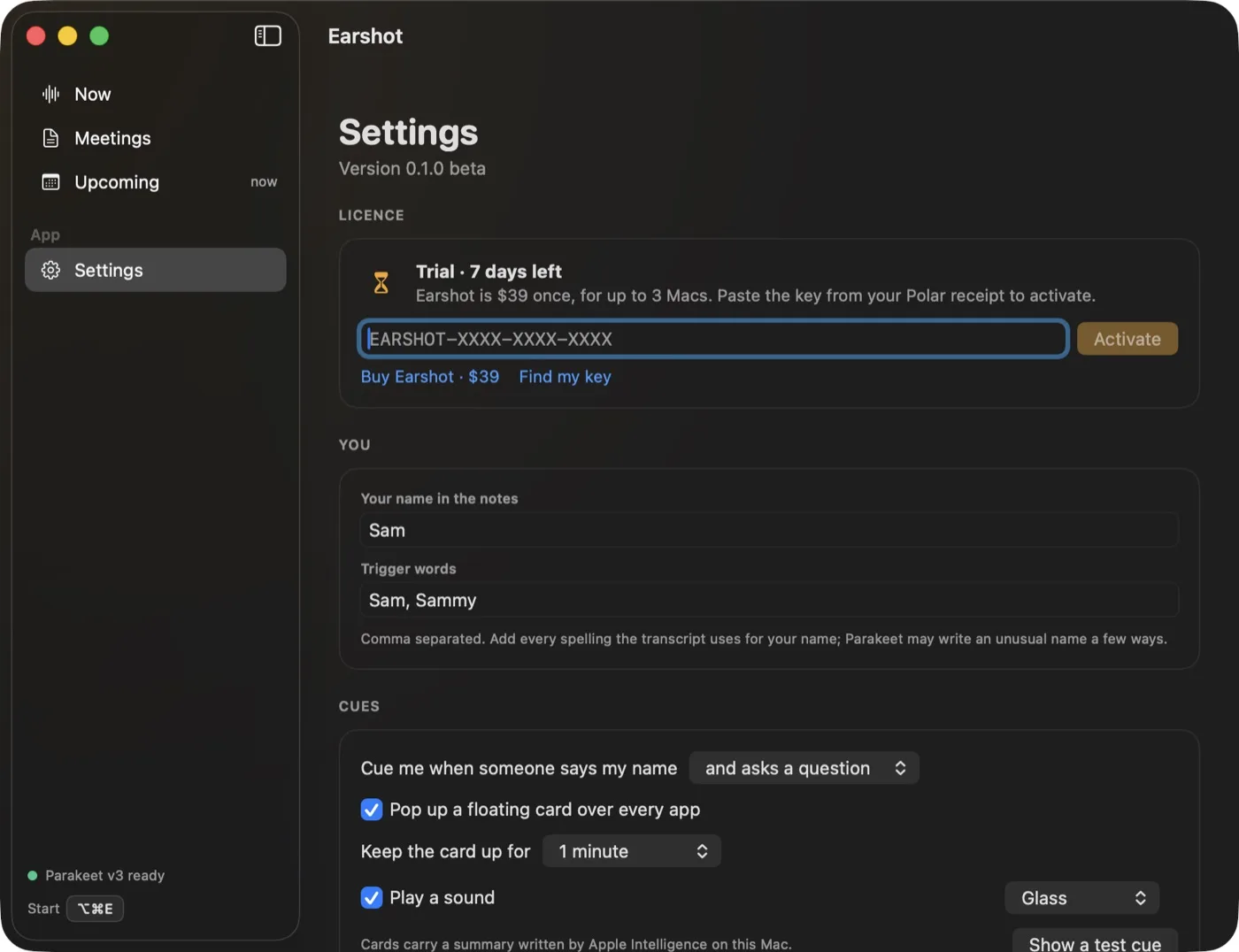
Task: Click the Start shortcut ⌥⌘E button
Action: pos(96,909)
